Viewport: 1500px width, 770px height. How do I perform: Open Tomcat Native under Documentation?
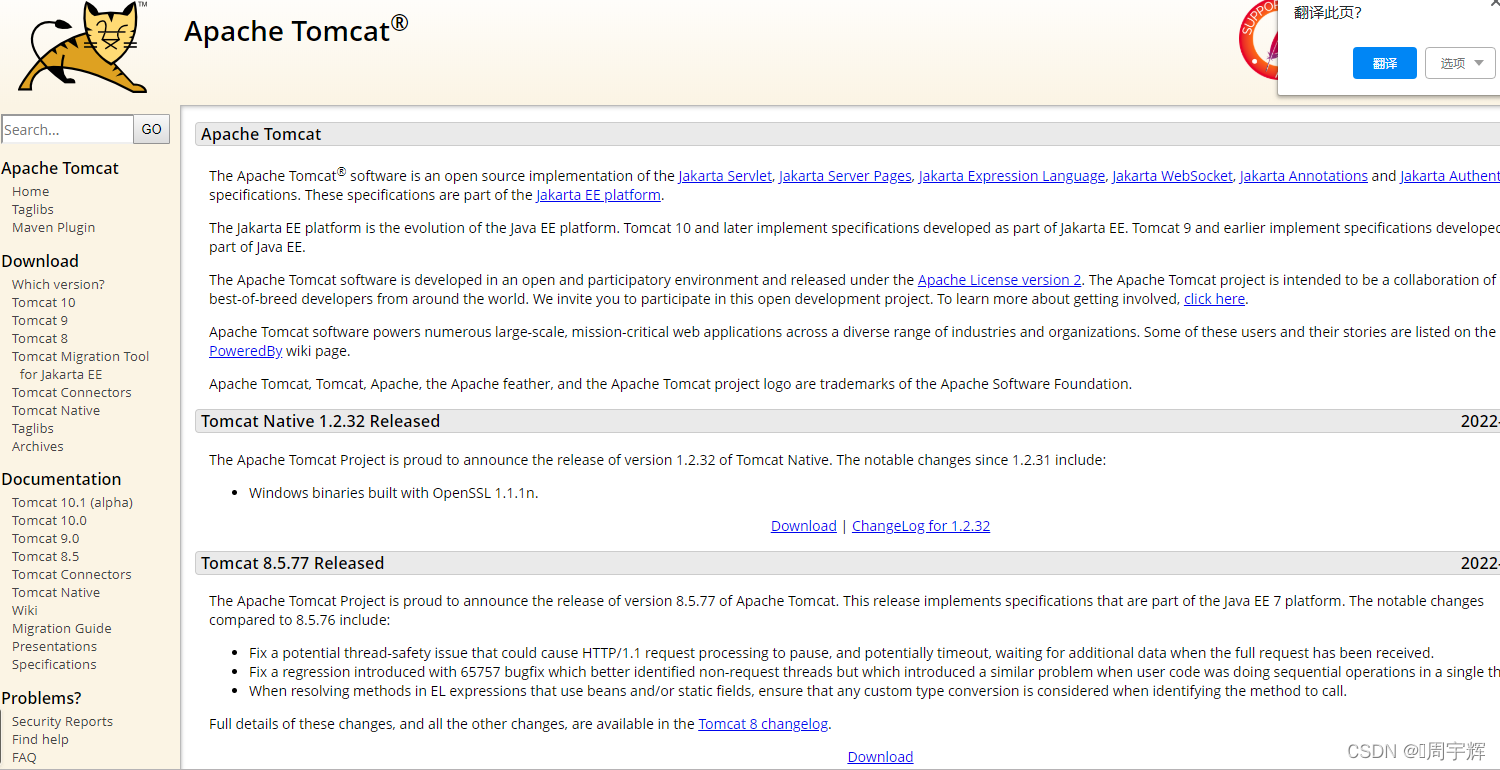point(56,593)
